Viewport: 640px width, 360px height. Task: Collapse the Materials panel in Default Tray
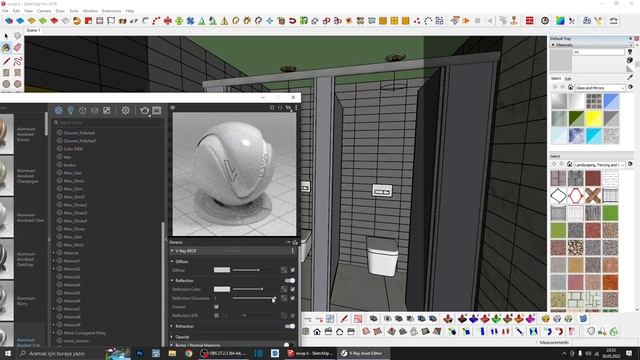click(553, 45)
